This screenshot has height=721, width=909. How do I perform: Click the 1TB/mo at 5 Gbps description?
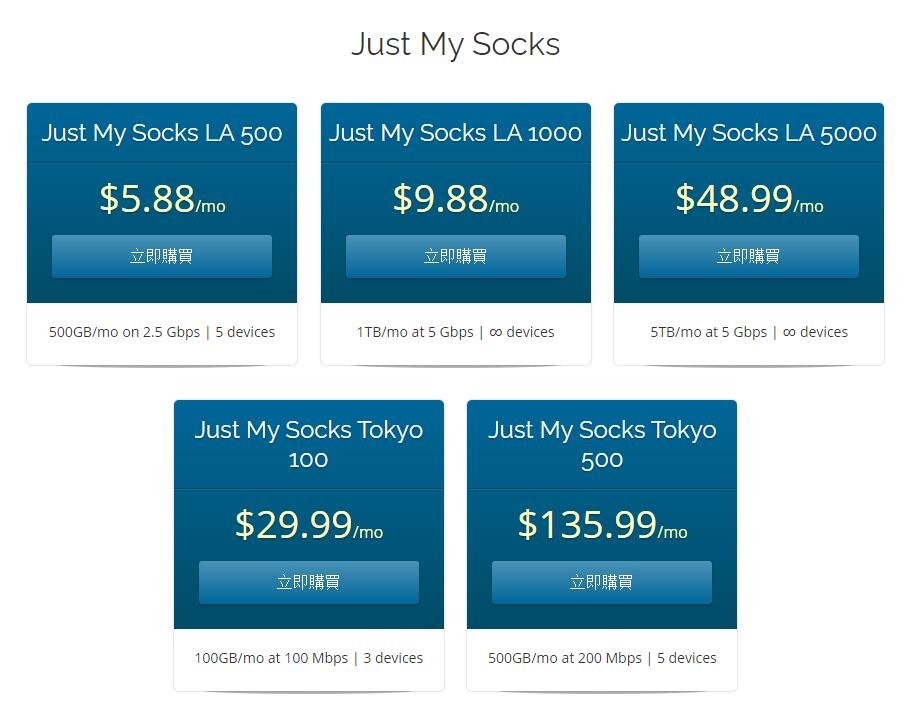(455, 332)
